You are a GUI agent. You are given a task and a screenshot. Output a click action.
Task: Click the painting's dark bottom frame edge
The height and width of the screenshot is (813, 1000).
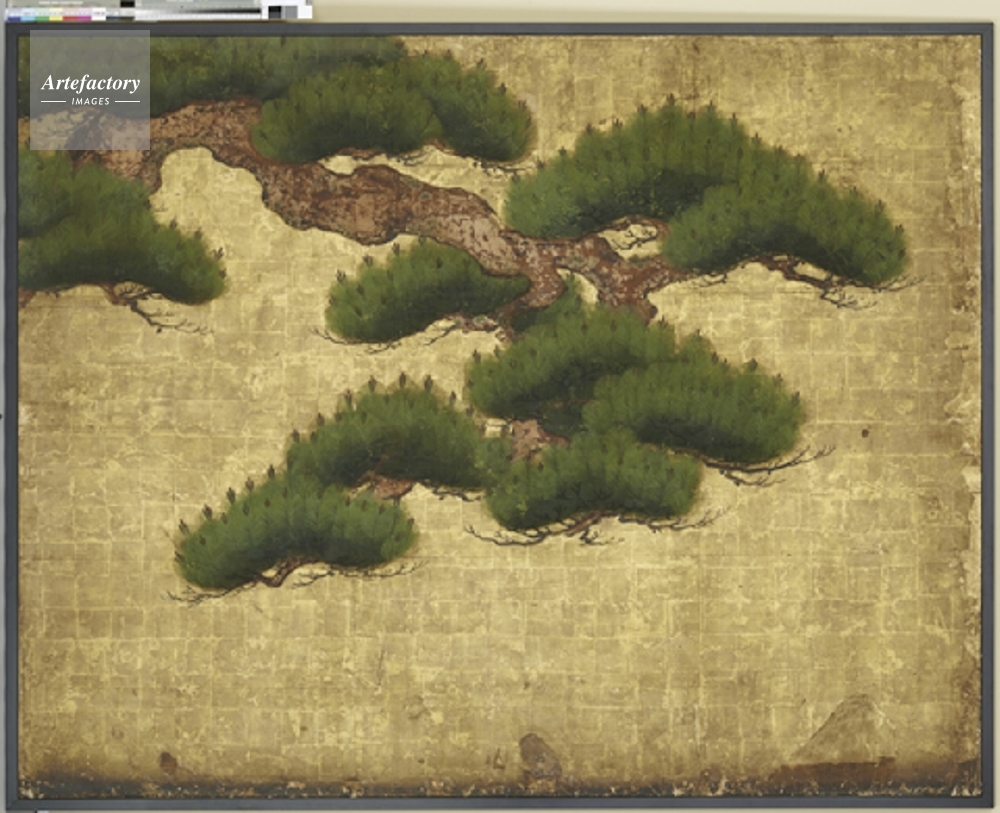click(x=500, y=803)
